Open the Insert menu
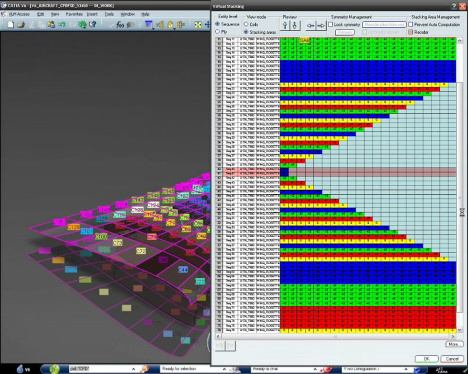This screenshot has width=468, height=374. 92,14
